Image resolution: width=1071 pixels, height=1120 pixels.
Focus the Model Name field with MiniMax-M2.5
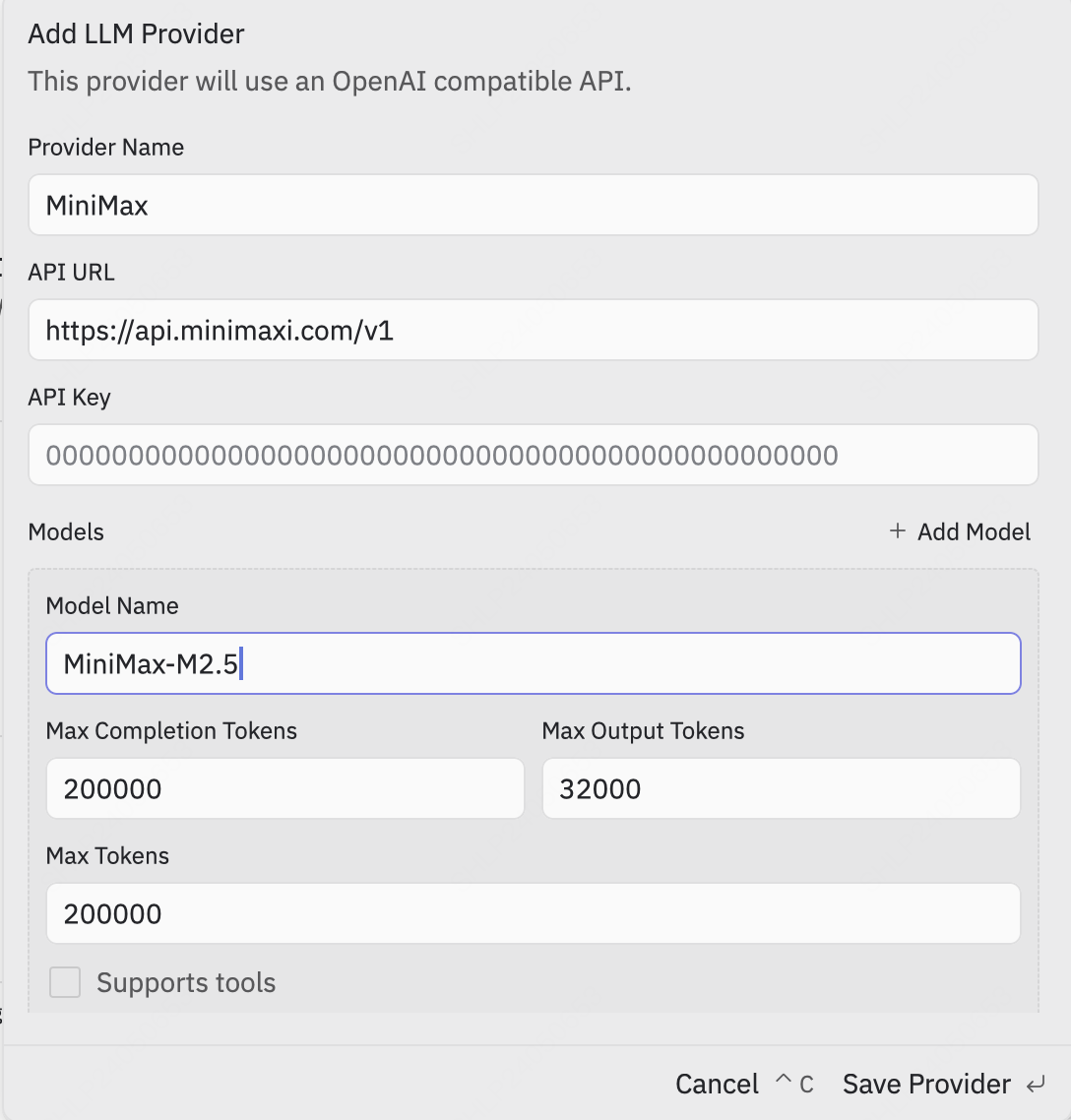(533, 662)
